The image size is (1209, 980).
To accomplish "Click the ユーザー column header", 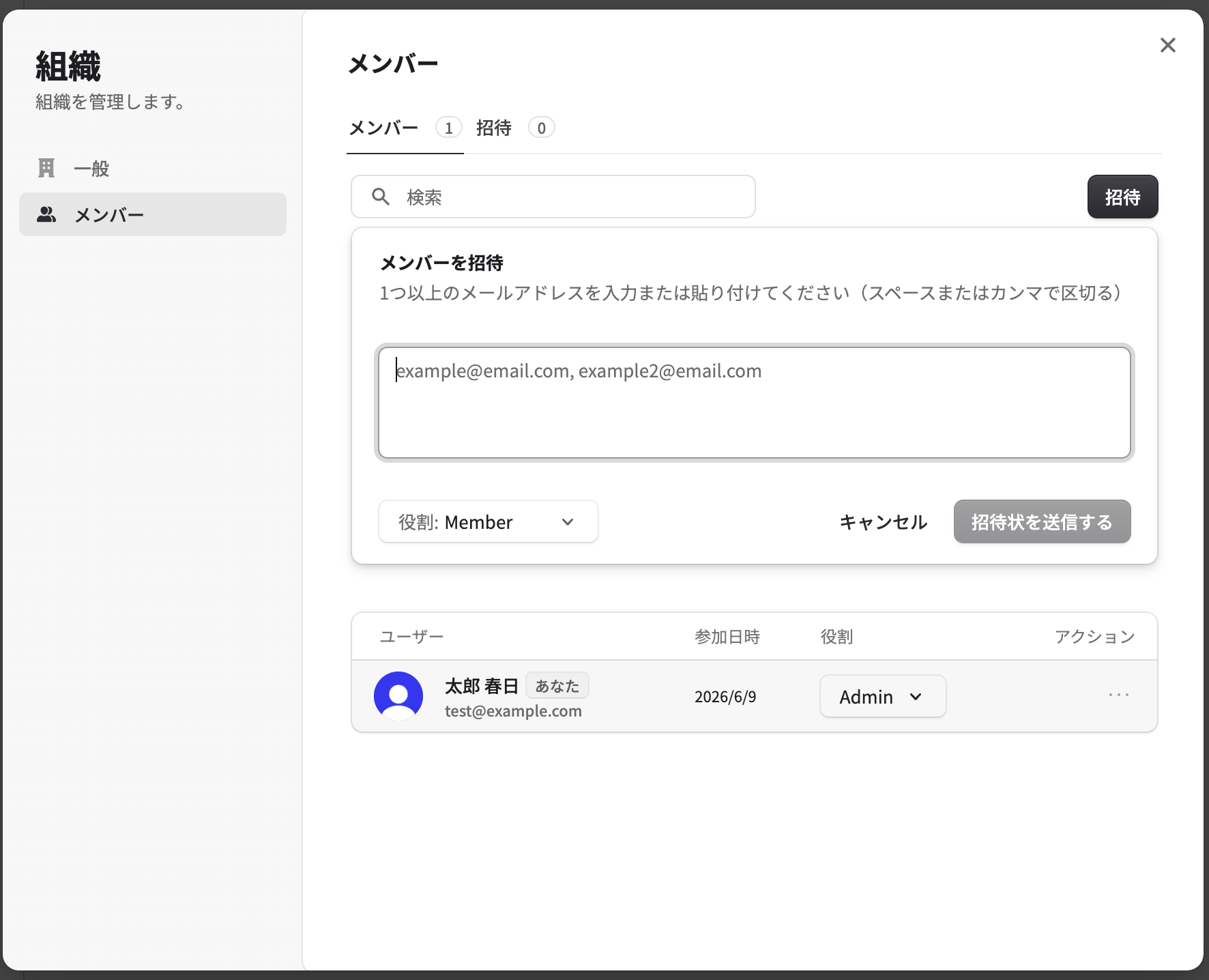I will point(411,637).
